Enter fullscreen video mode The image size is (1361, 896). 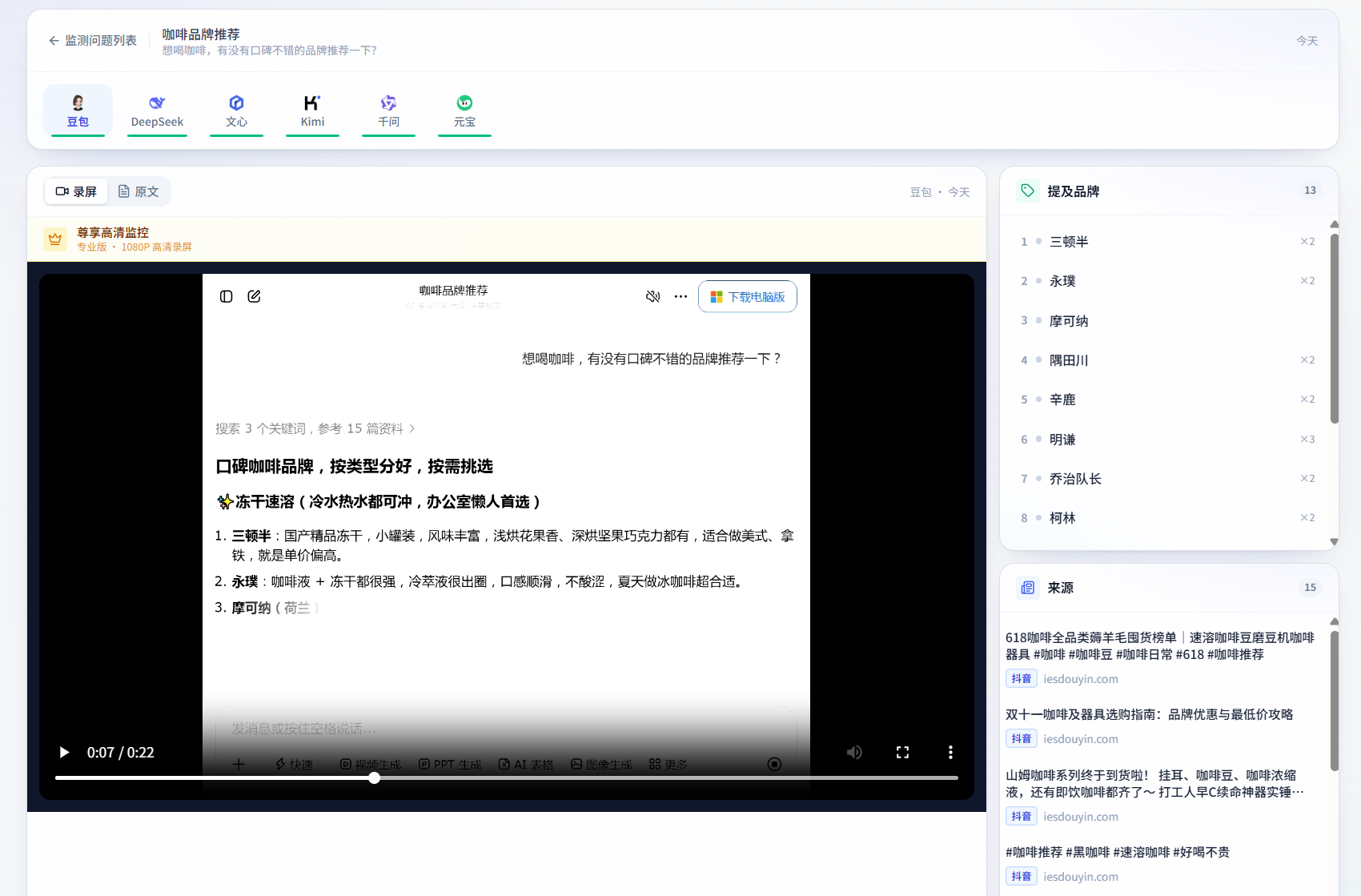[902, 753]
